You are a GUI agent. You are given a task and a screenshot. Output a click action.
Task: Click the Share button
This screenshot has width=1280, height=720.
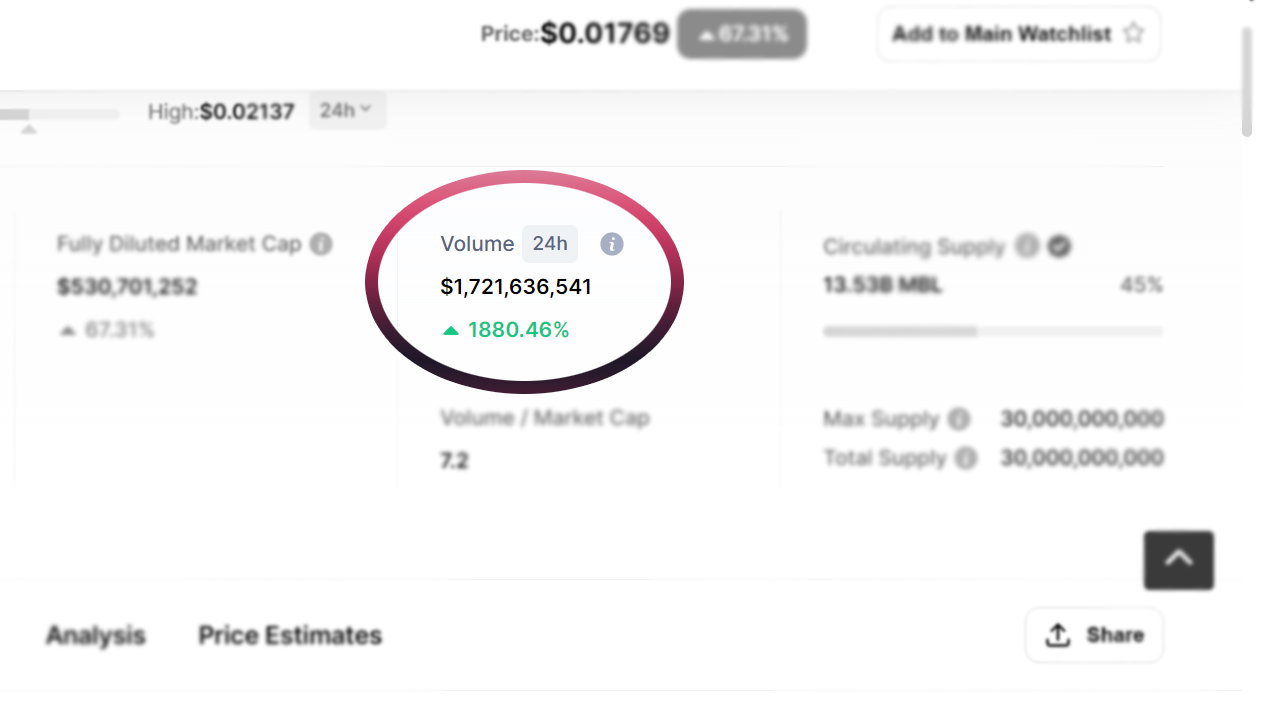coord(1094,635)
